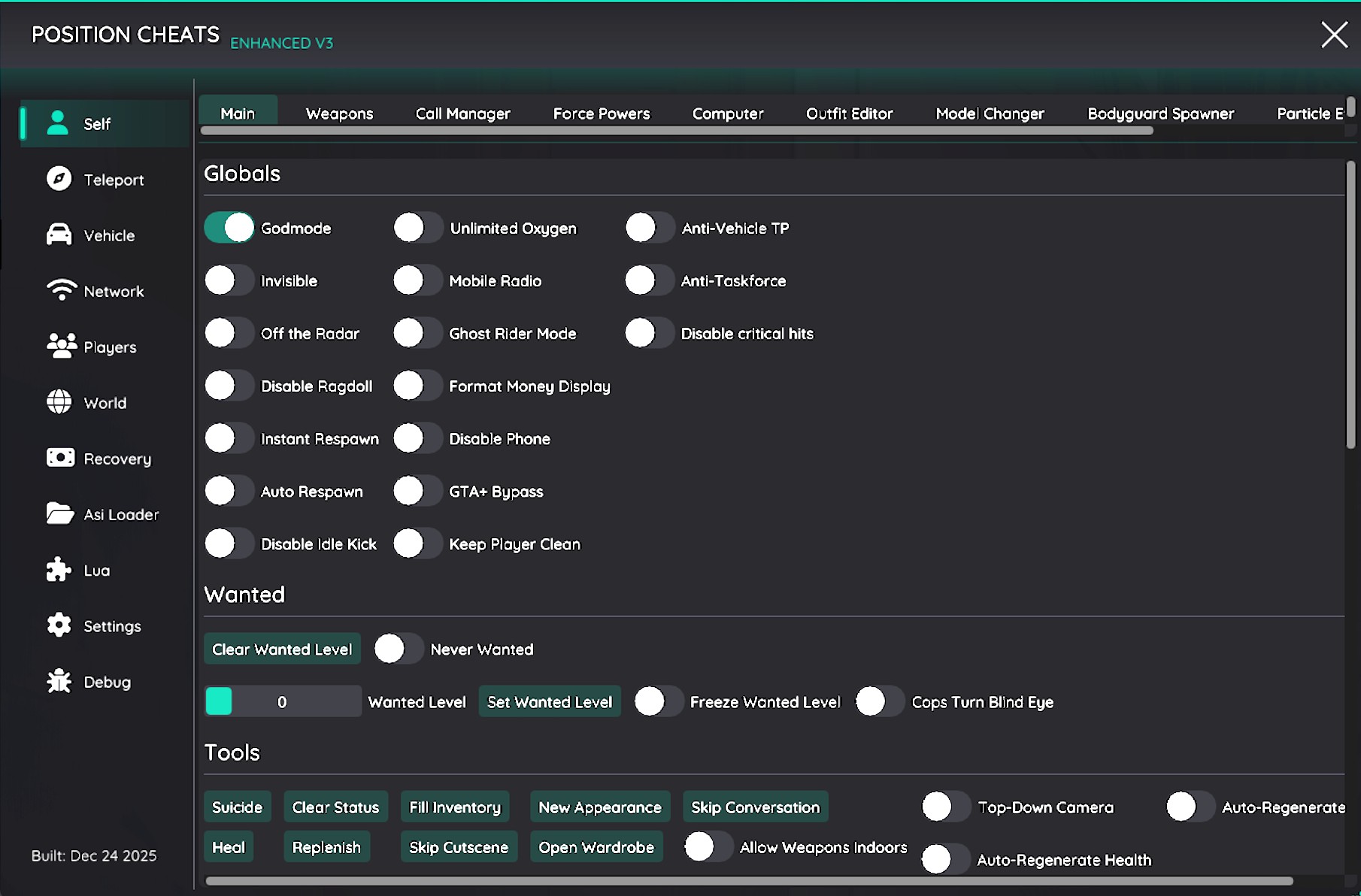The width and height of the screenshot is (1361, 896).
Task: Disable the Godmode toggle
Action: (x=229, y=228)
